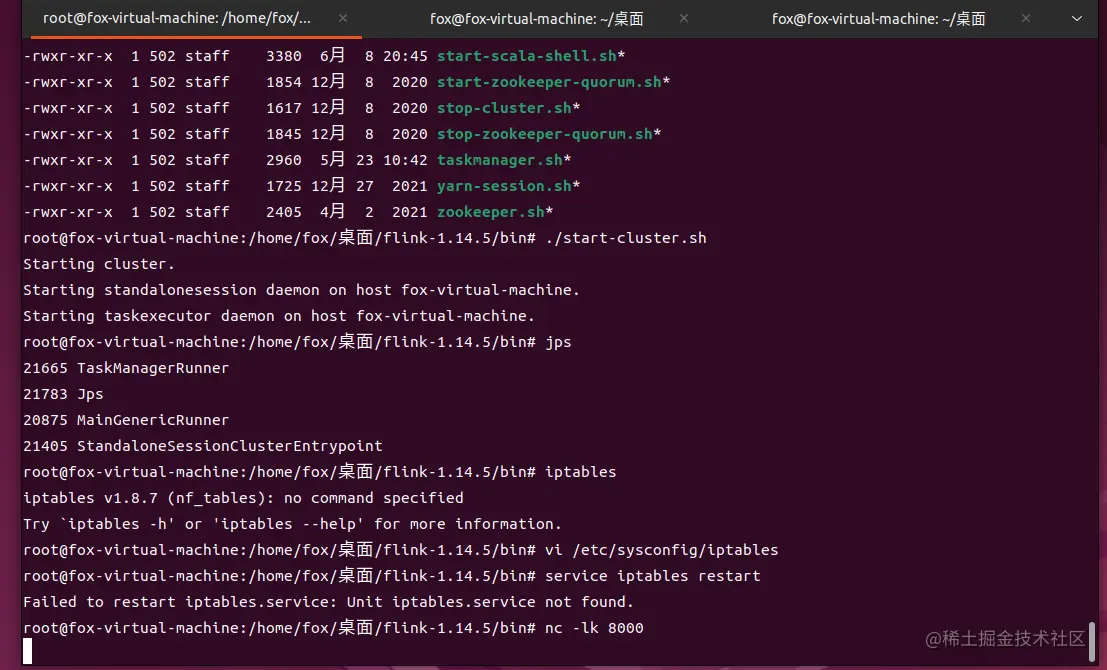Screen dimensions: 1107x670
Task: Click the taskmanager.sh filename
Action: tap(500, 160)
